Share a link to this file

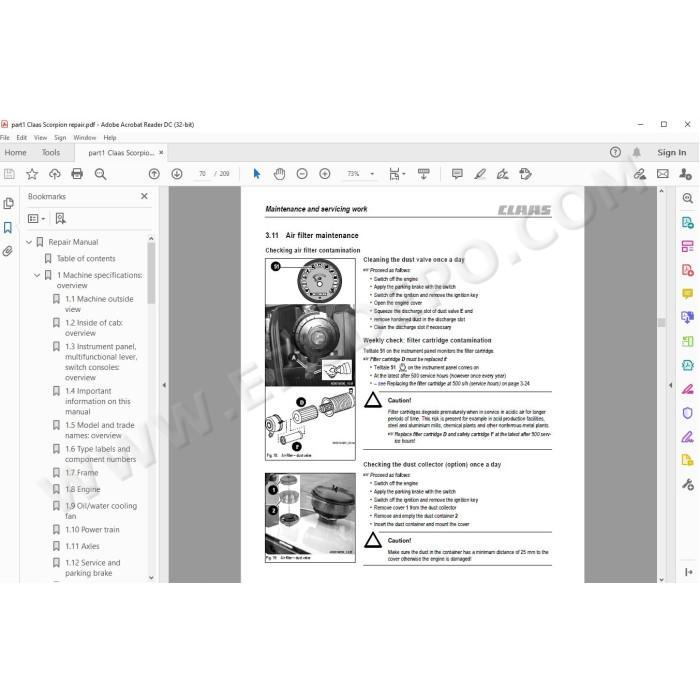click(x=640, y=174)
